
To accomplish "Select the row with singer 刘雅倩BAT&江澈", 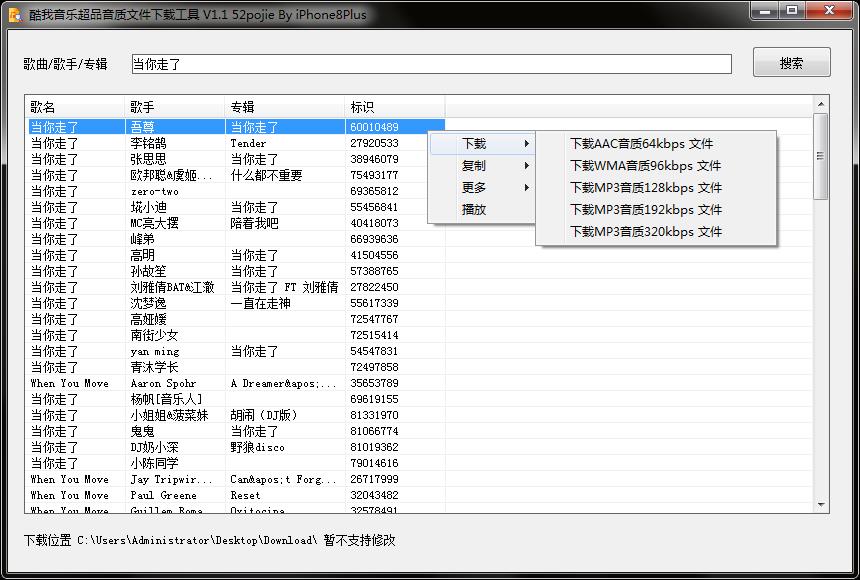I will point(236,287).
